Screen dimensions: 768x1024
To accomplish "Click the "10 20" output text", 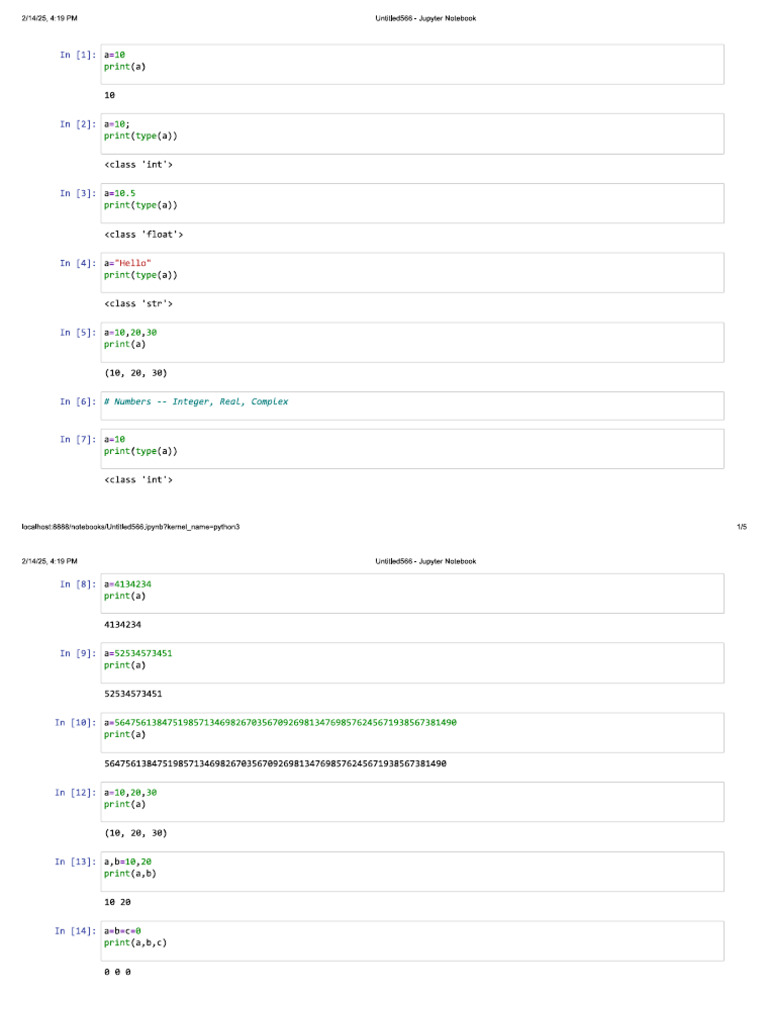I will [x=117, y=902].
